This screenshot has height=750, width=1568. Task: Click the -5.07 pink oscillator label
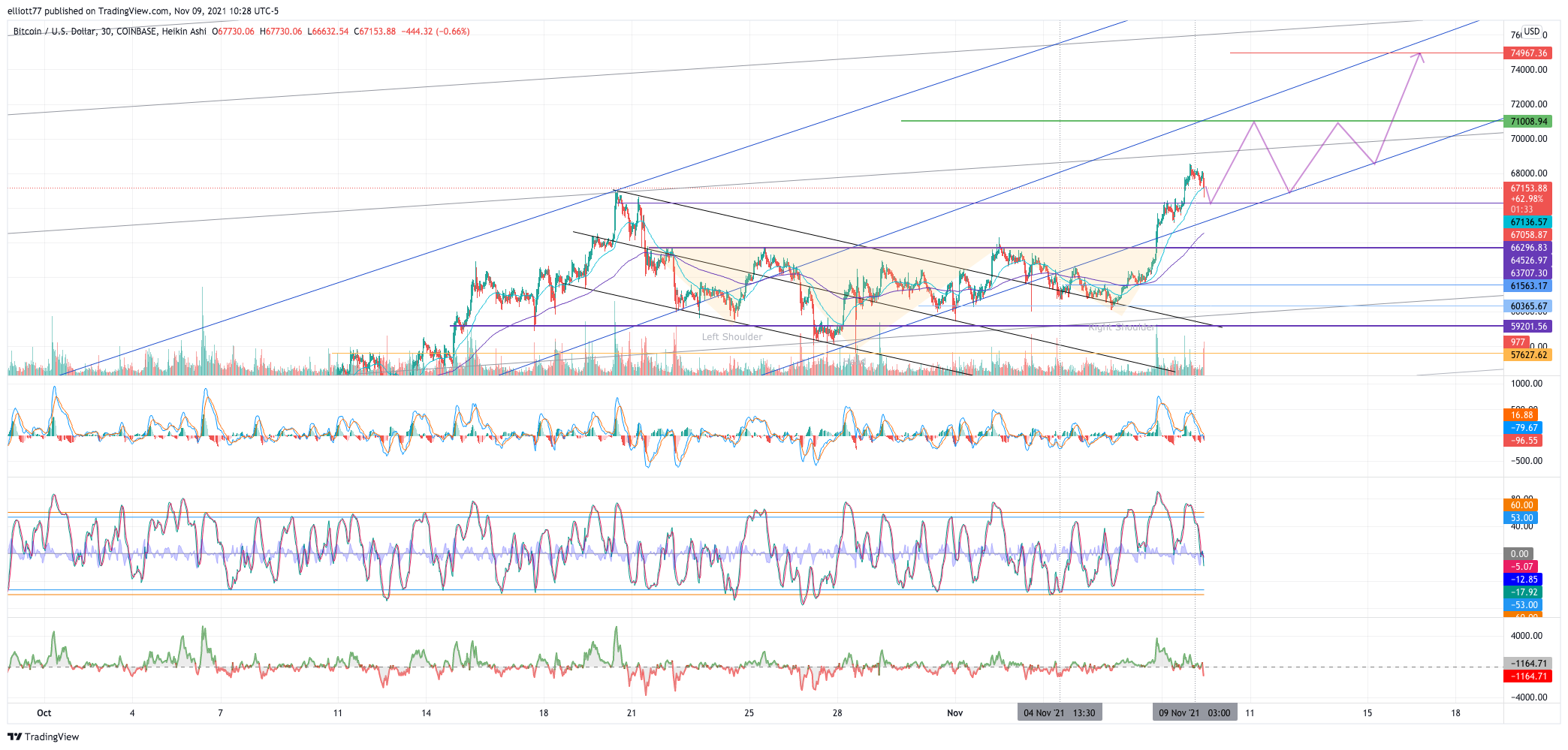click(x=1521, y=567)
